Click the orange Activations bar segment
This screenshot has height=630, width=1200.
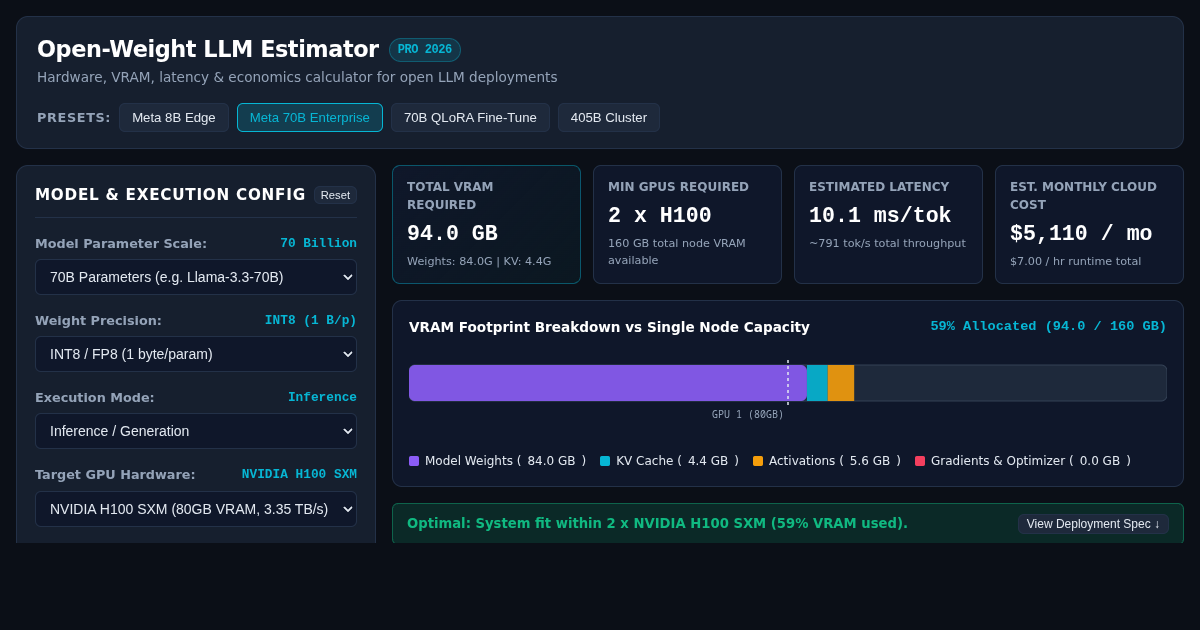point(841,383)
